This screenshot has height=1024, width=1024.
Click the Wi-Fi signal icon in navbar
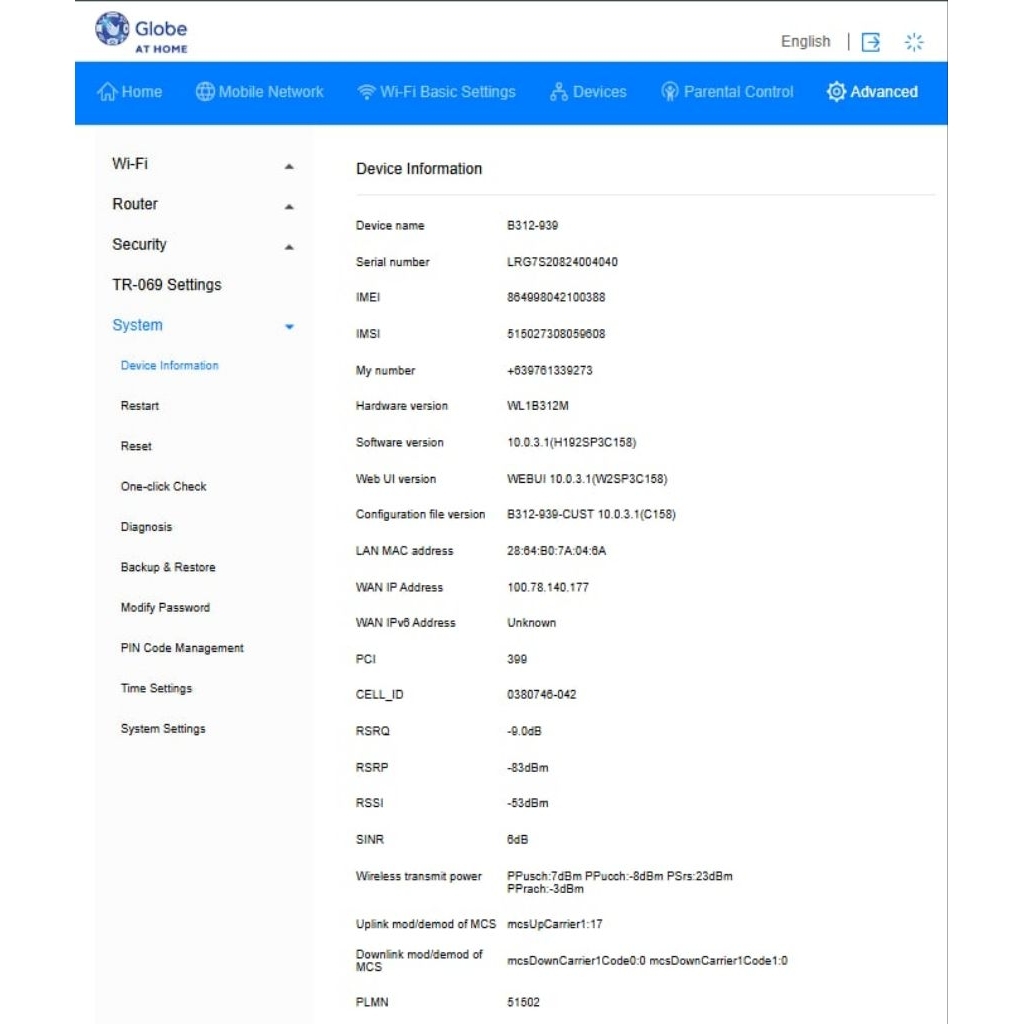(366, 92)
